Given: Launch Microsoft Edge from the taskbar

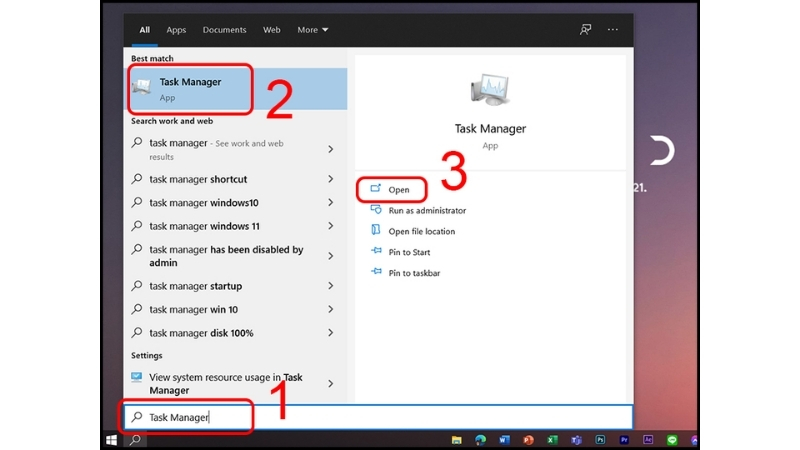Looking at the screenshot, I should pos(480,440).
